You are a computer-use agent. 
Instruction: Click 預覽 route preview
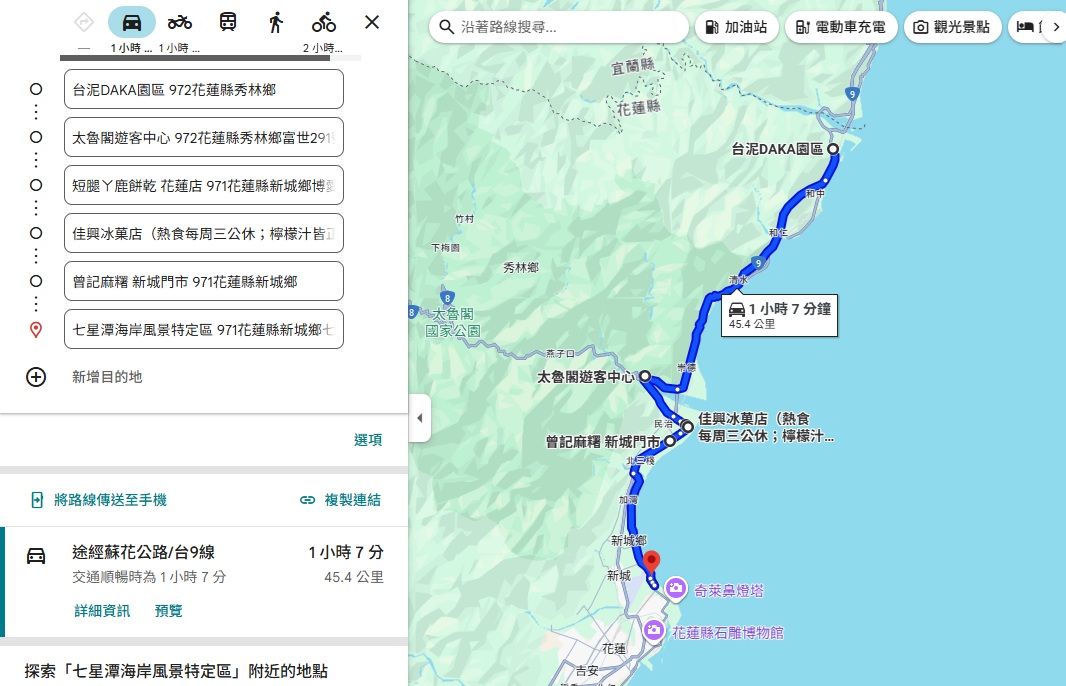tap(169, 611)
